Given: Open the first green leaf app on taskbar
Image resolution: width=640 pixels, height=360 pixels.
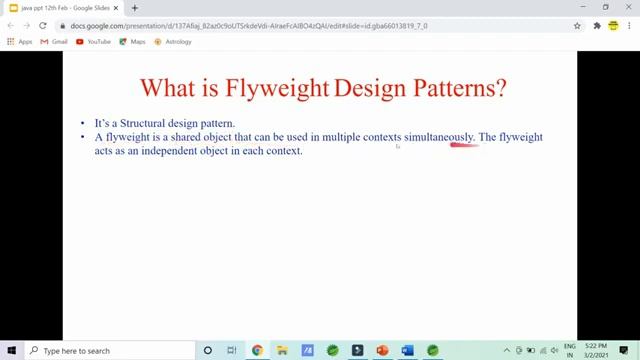Looking at the screenshot, I should [333, 350].
